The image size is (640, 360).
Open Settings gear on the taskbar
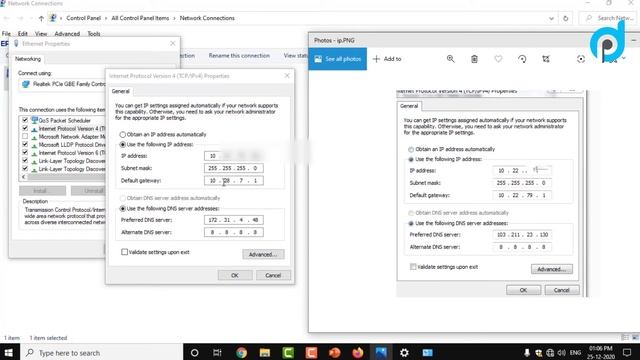tap(404, 352)
